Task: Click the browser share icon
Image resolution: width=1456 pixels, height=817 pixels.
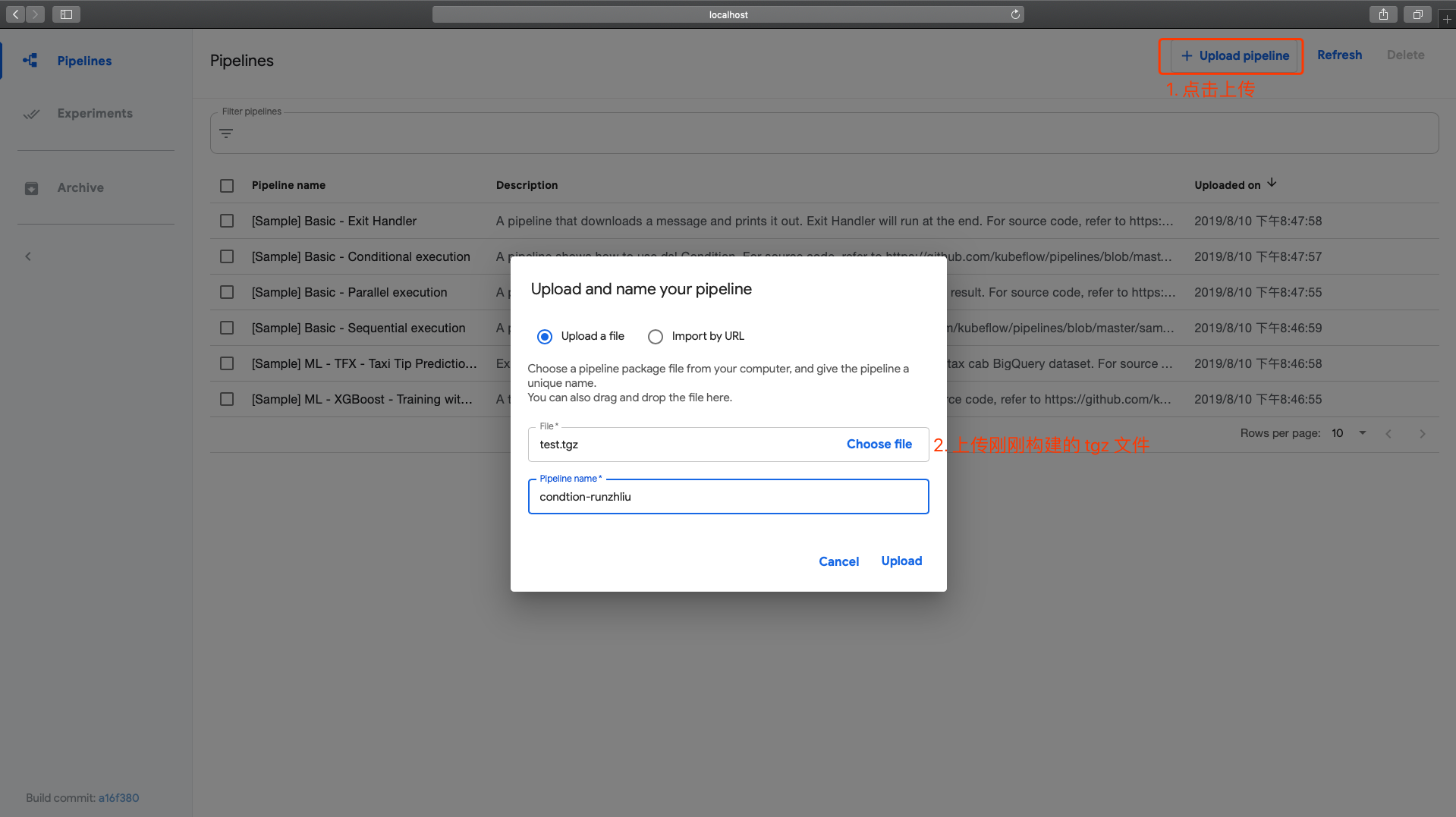Action: [1383, 14]
